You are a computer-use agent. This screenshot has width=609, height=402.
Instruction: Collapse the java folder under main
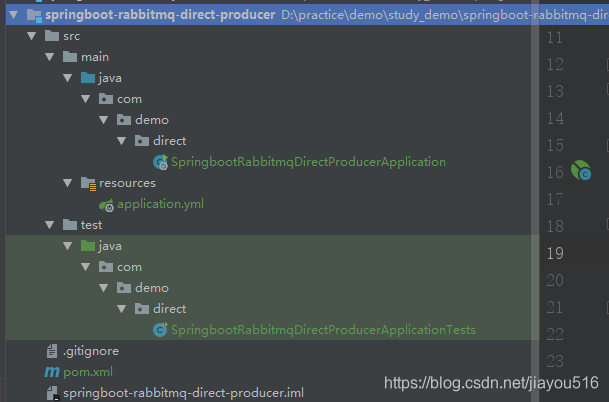68,78
